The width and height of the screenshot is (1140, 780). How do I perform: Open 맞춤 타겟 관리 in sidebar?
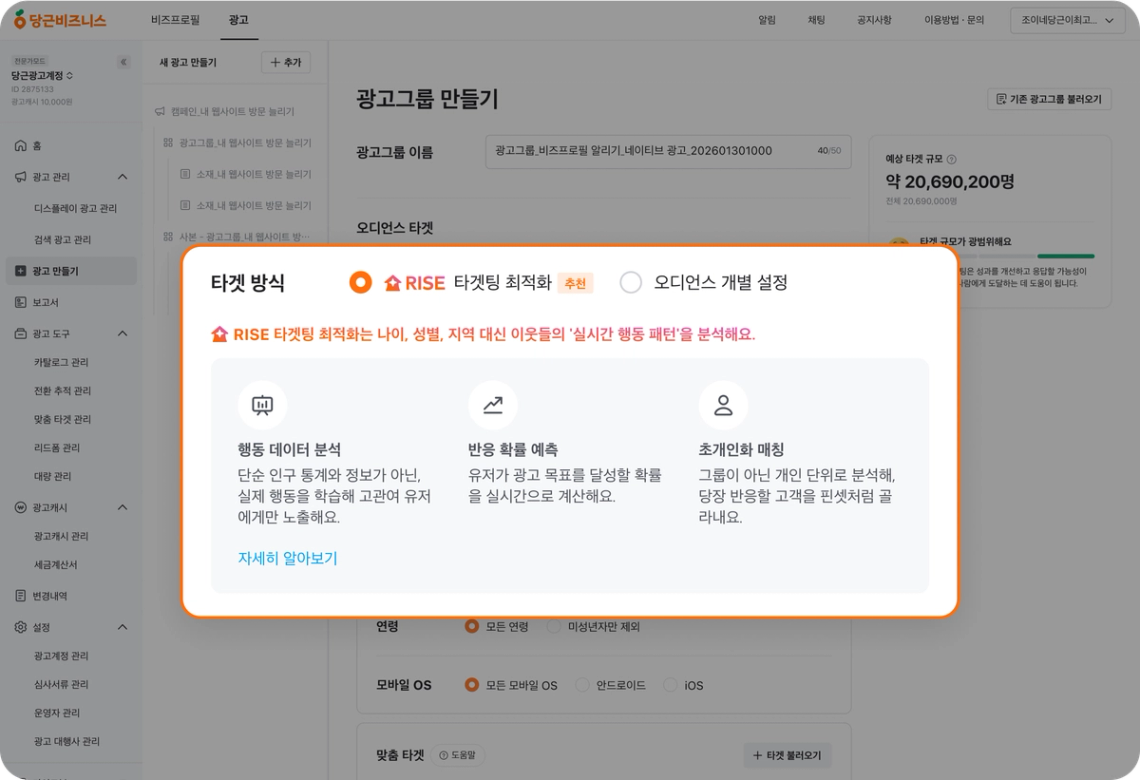coord(63,419)
